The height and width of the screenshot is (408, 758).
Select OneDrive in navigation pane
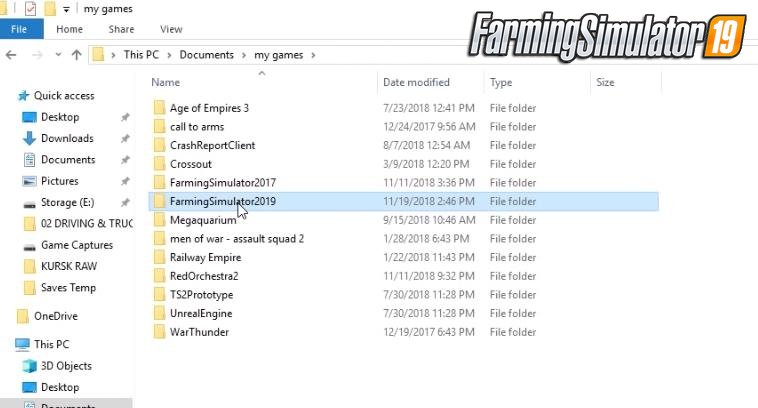coord(56,316)
